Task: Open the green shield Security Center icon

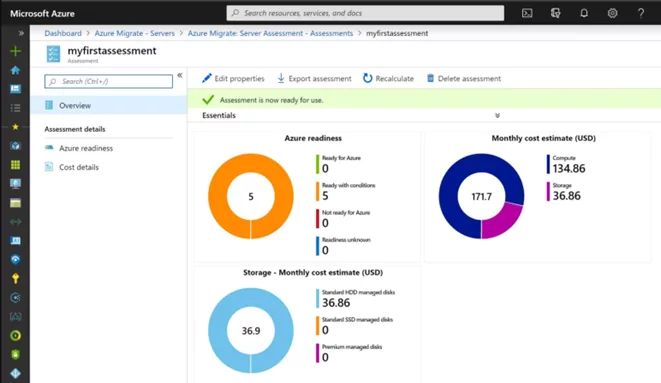Action: click(15, 354)
